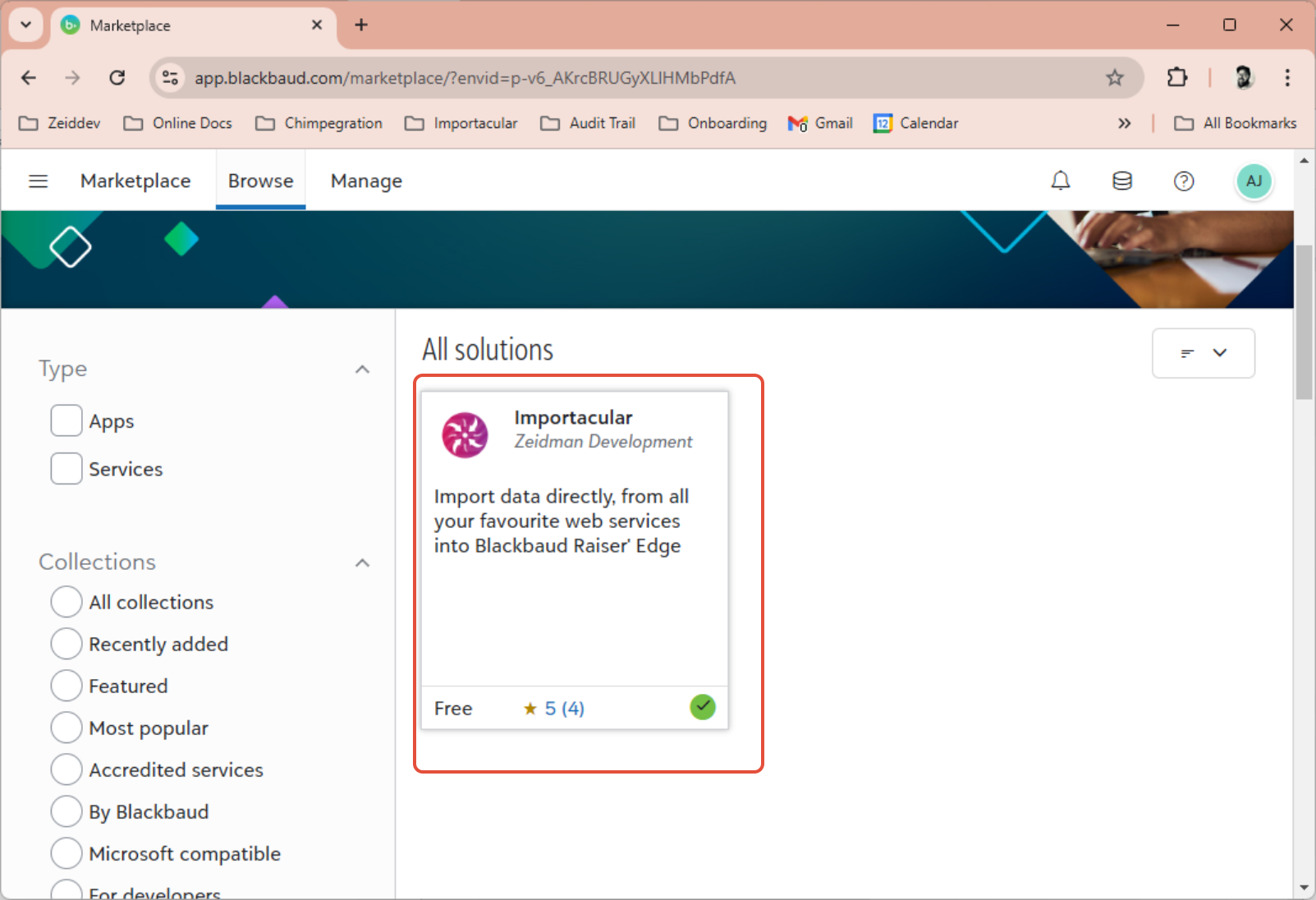Screen dimensions: 1316x900
Task: Open a new browser tab
Action: (361, 25)
